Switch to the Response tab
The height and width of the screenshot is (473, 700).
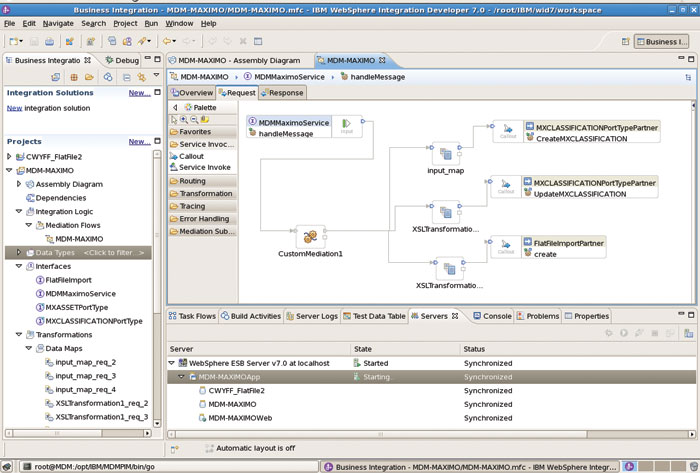point(282,93)
